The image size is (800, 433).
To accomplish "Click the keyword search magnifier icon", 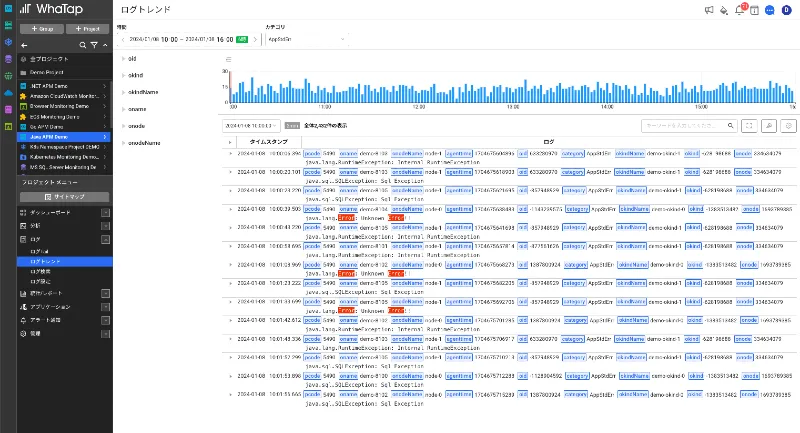I will pyautogui.click(x=731, y=125).
